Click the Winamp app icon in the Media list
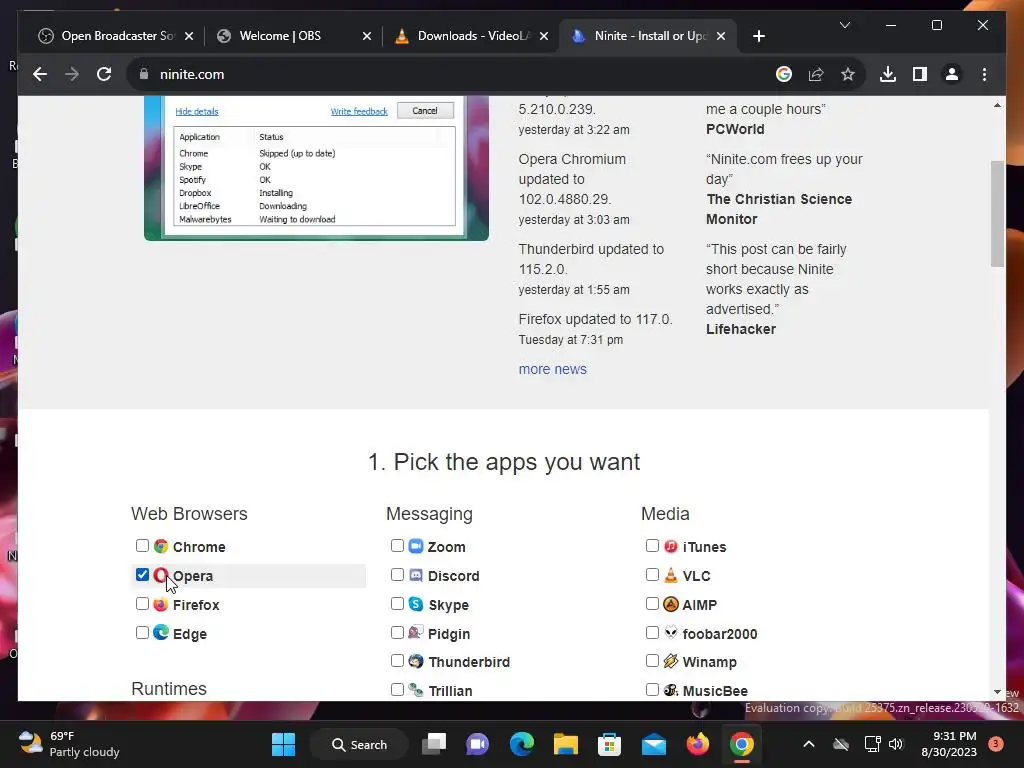The width and height of the screenshot is (1024, 768). 671,662
